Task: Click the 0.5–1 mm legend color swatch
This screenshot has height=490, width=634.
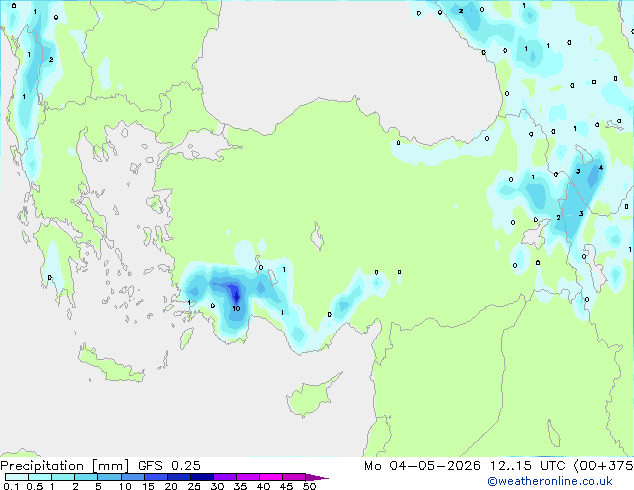Action: (40, 477)
